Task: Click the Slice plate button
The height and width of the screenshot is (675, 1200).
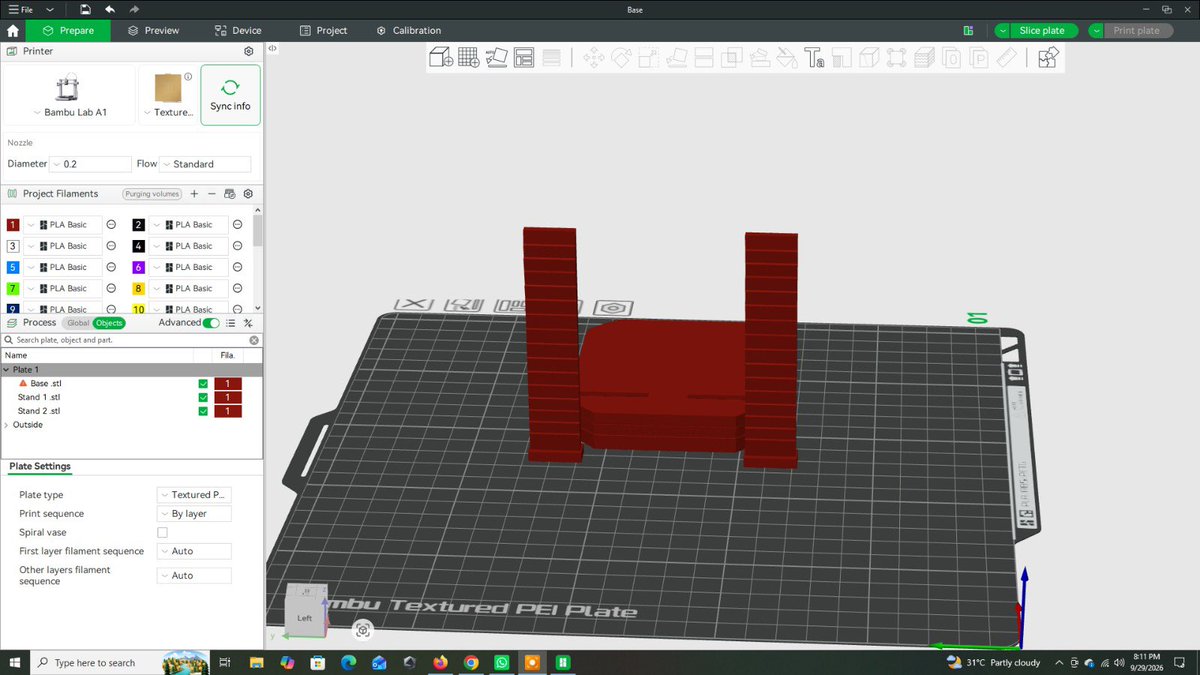Action: (x=1045, y=31)
